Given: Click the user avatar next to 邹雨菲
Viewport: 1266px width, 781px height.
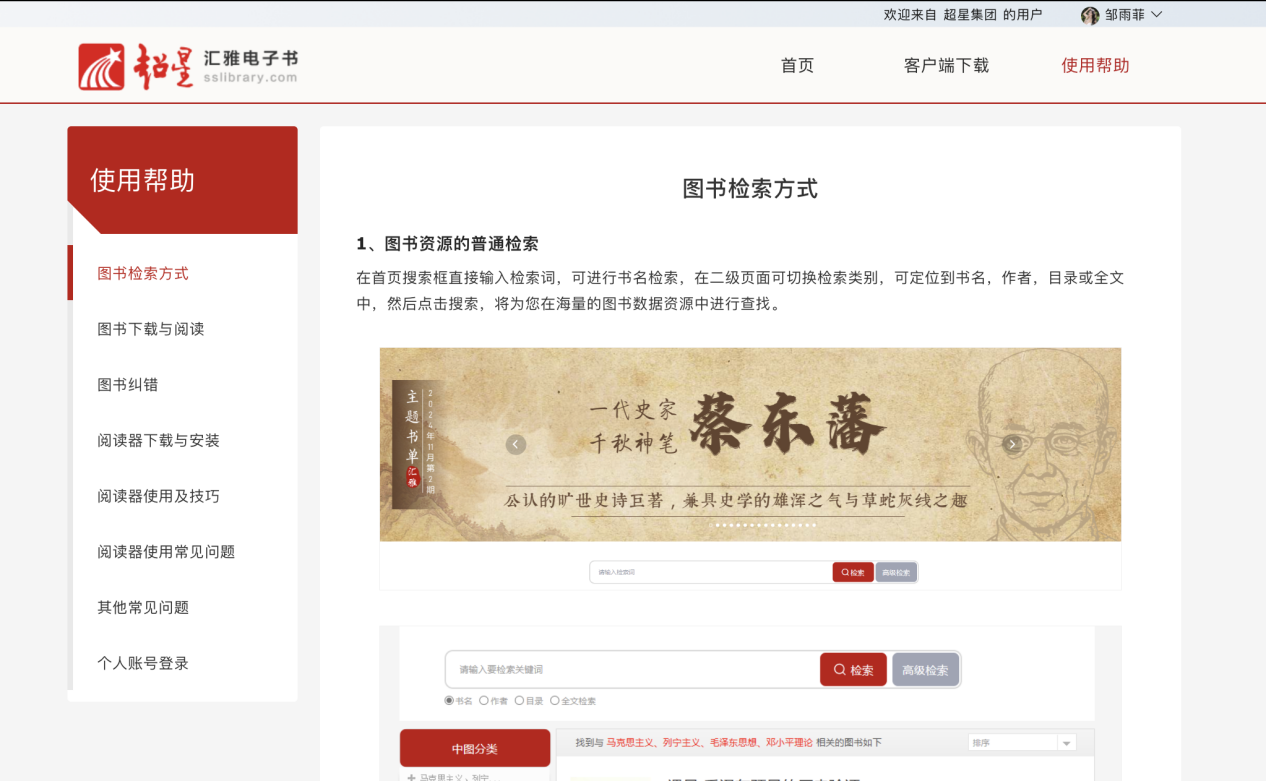Looking at the screenshot, I should 1090,15.
